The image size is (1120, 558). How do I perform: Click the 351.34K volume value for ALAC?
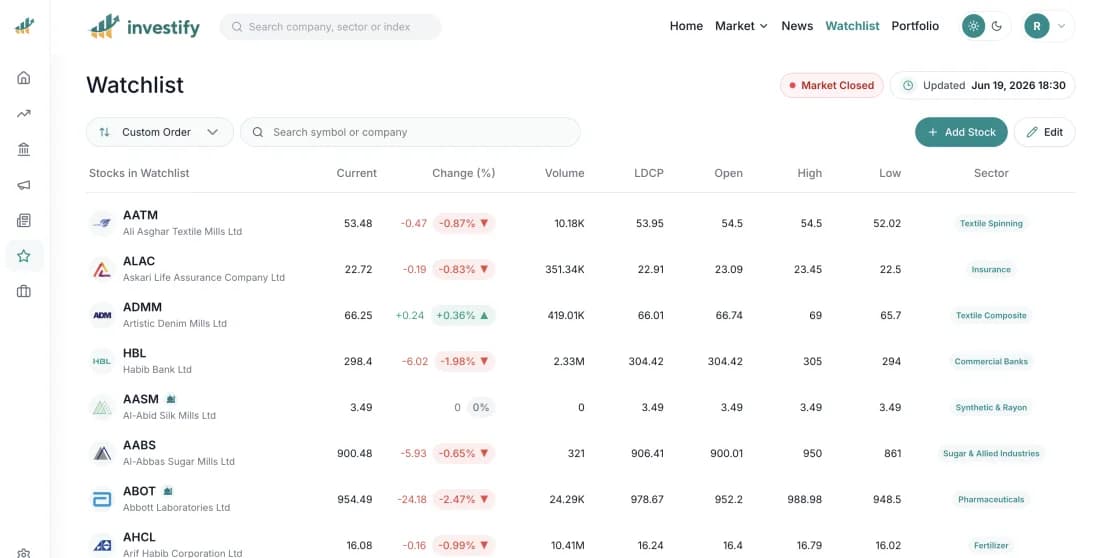point(564,269)
